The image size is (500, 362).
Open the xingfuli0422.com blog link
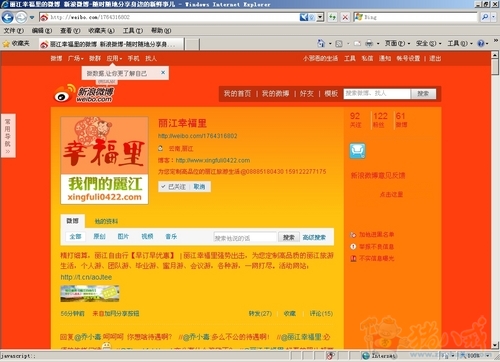pyautogui.click(x=213, y=160)
